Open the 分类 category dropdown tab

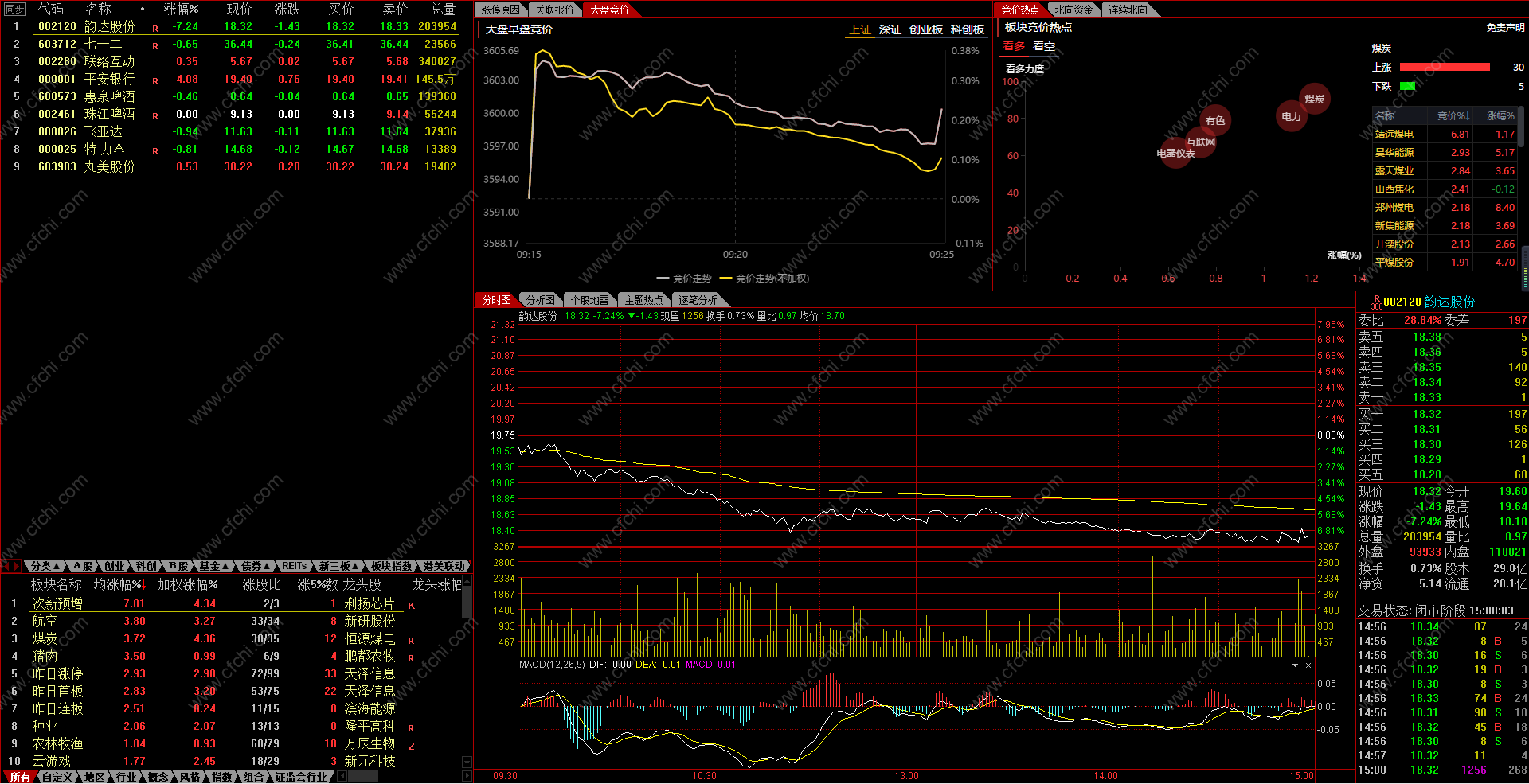(45, 566)
